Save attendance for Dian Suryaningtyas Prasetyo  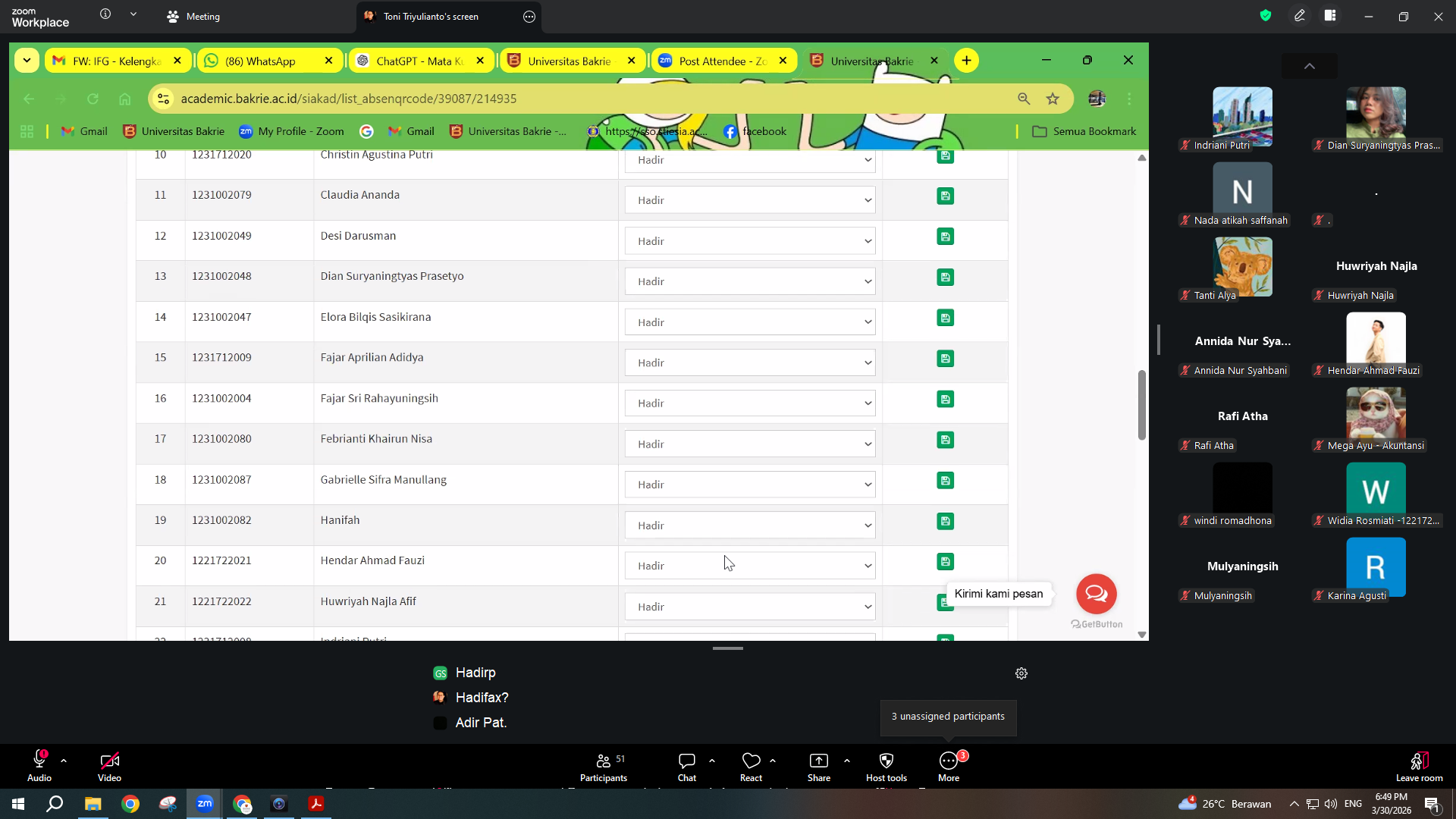coord(945,278)
